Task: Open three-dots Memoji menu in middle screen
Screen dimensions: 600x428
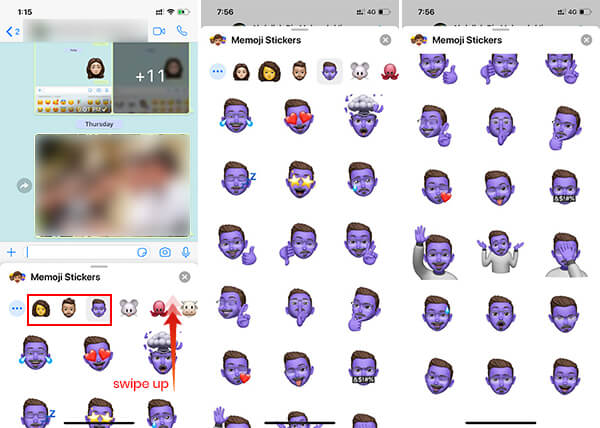Action: tap(217, 71)
